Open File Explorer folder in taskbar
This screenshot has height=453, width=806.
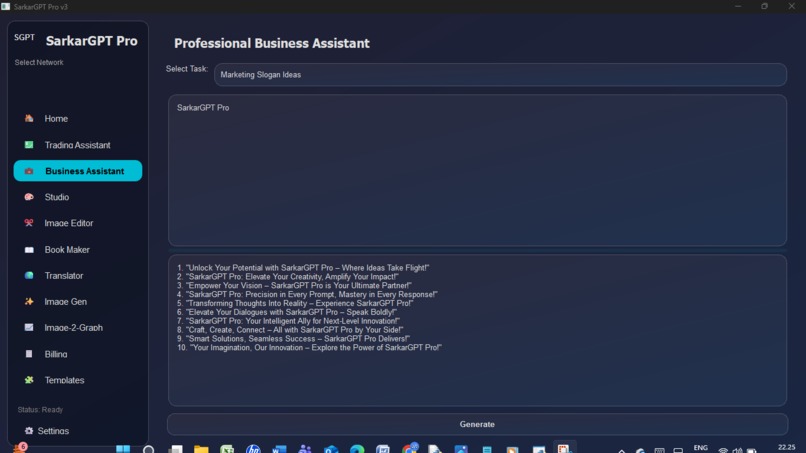pos(201,449)
